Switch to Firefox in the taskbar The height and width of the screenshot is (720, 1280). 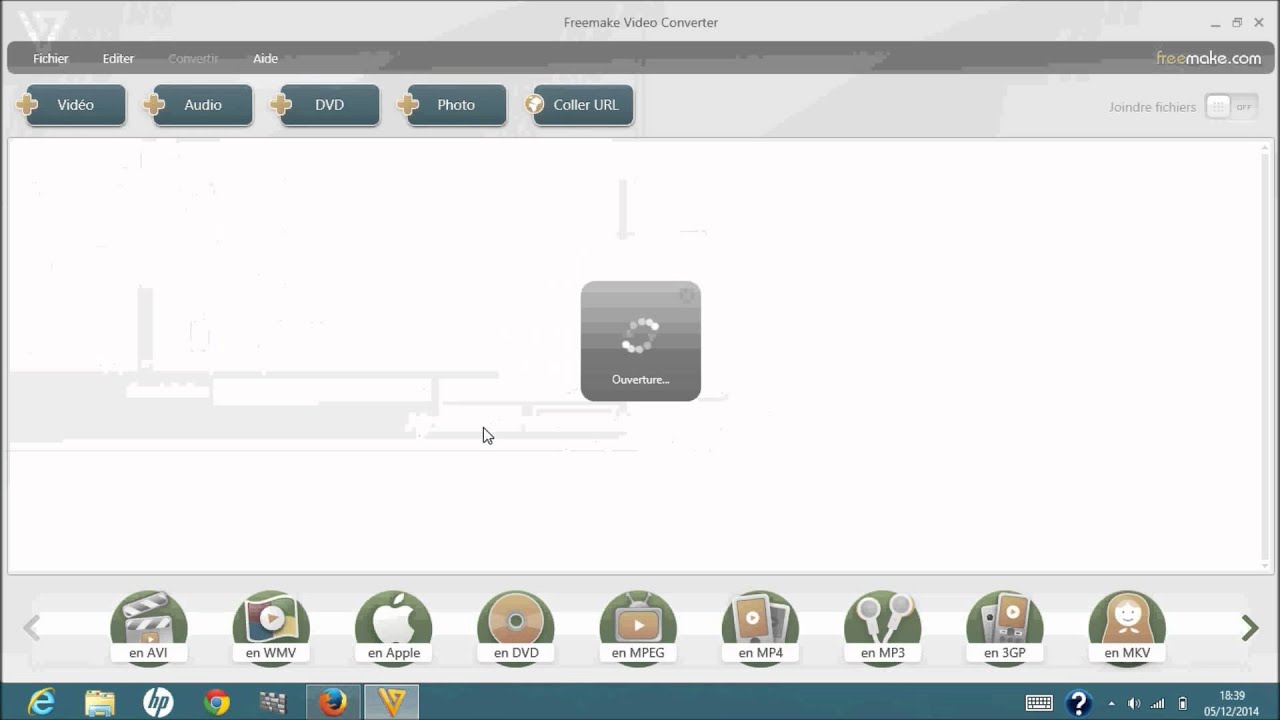pos(333,702)
